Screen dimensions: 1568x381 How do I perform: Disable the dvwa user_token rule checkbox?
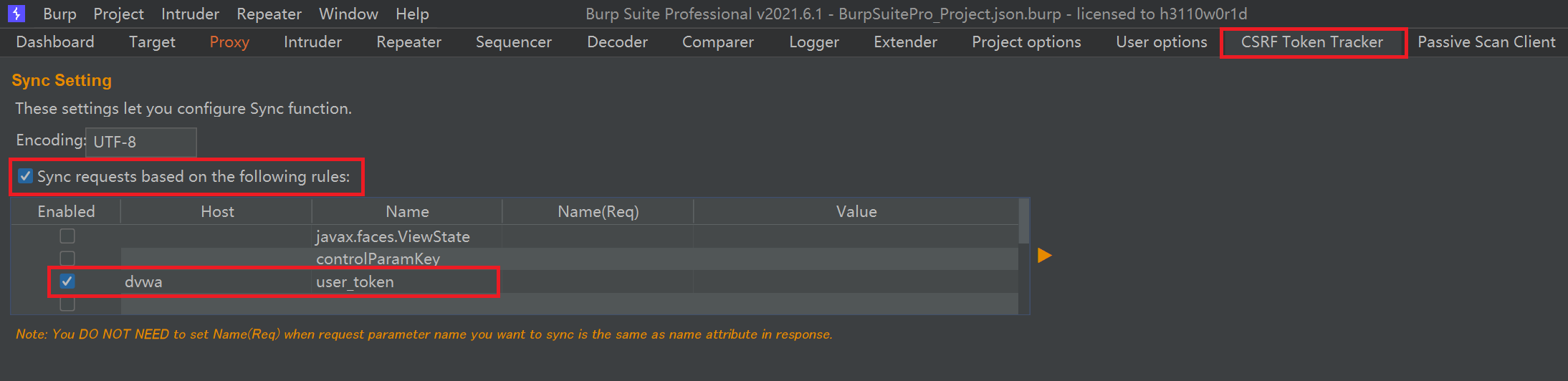click(x=67, y=281)
